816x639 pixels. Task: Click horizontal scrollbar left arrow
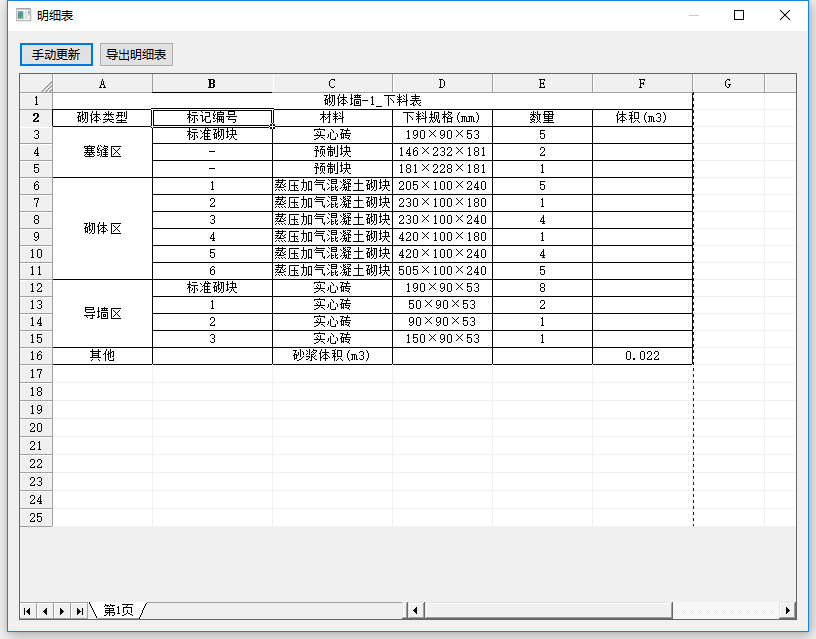coord(415,610)
